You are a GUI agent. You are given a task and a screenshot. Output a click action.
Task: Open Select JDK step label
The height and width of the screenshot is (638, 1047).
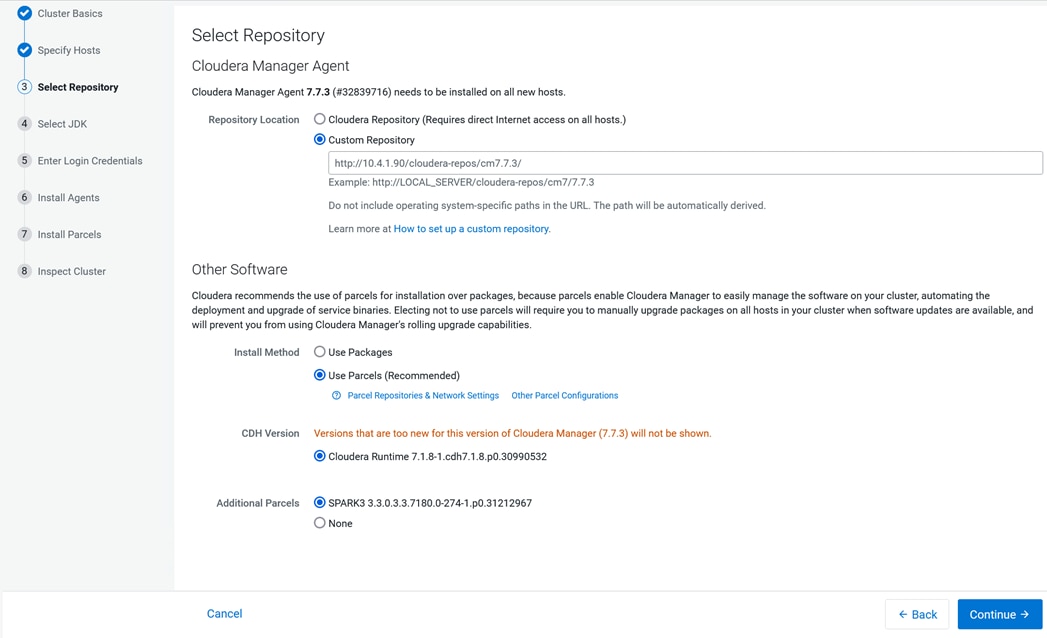[x=62, y=124]
